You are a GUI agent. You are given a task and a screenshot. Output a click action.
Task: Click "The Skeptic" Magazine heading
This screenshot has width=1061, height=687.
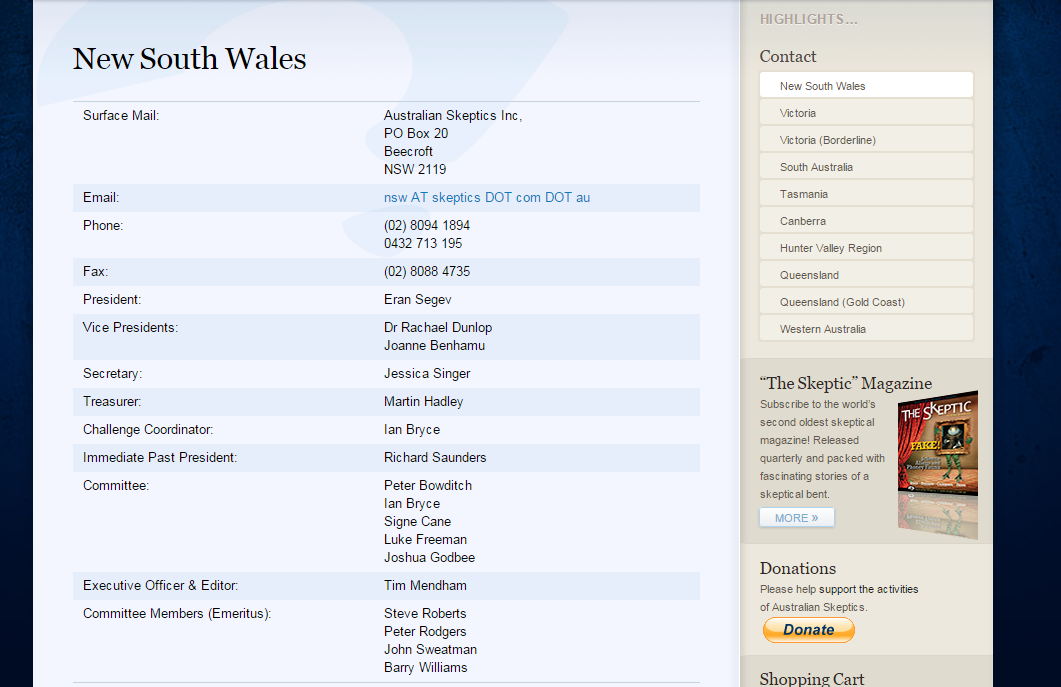(x=845, y=383)
